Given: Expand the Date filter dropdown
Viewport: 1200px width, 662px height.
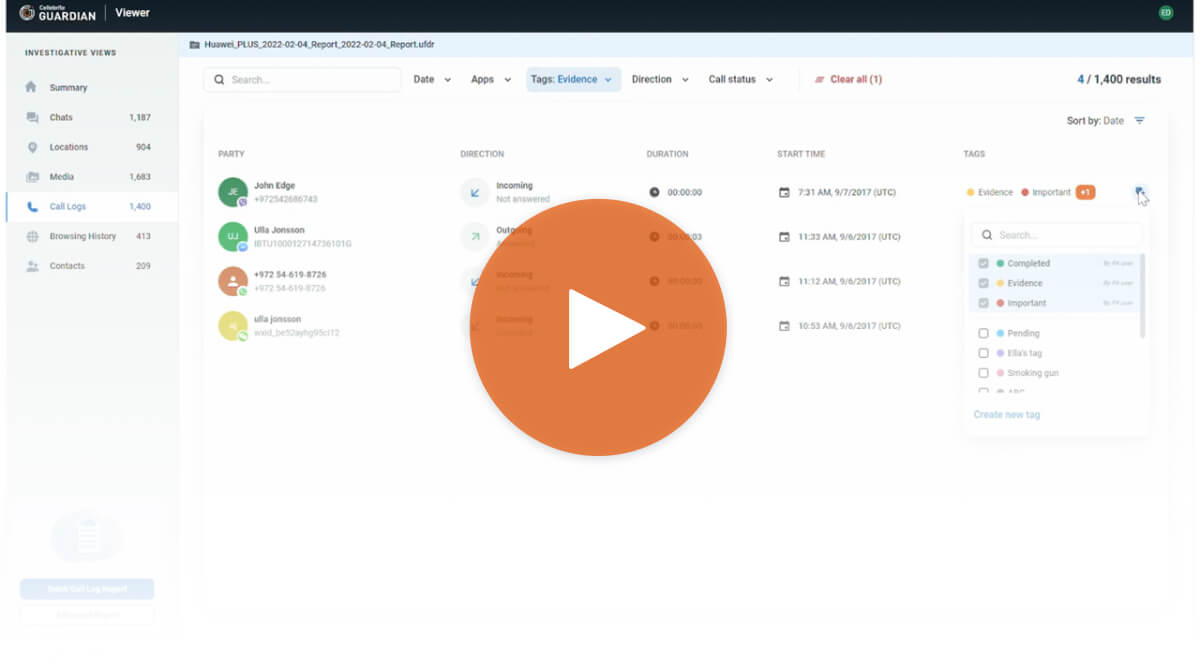Looking at the screenshot, I should (x=432, y=80).
